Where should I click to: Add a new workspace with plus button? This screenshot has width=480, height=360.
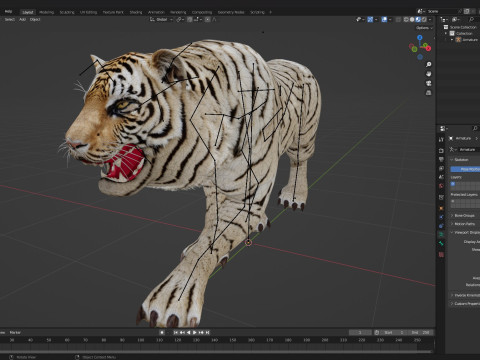point(270,12)
